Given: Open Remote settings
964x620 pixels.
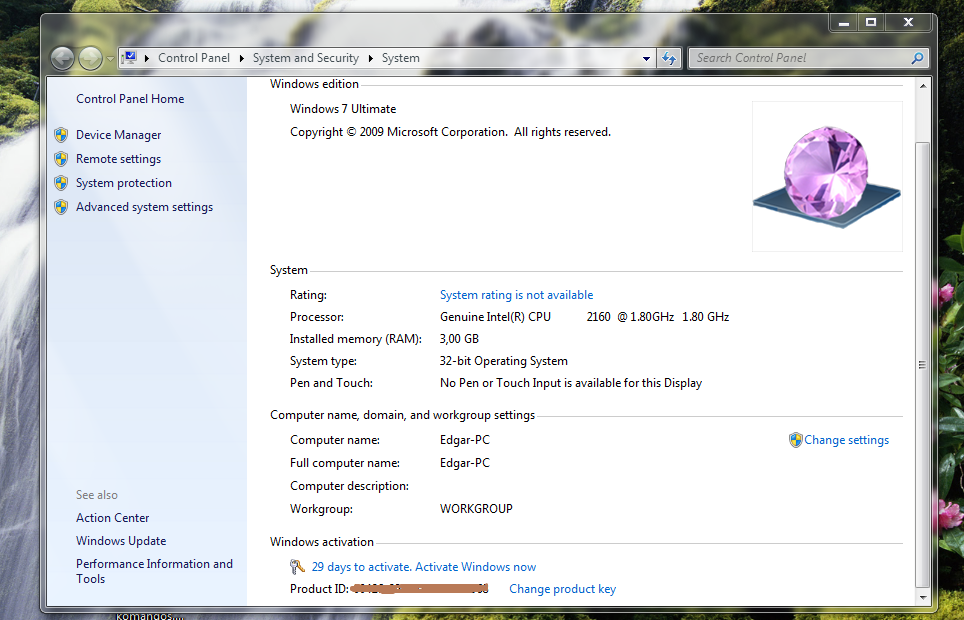Looking at the screenshot, I should coord(118,159).
